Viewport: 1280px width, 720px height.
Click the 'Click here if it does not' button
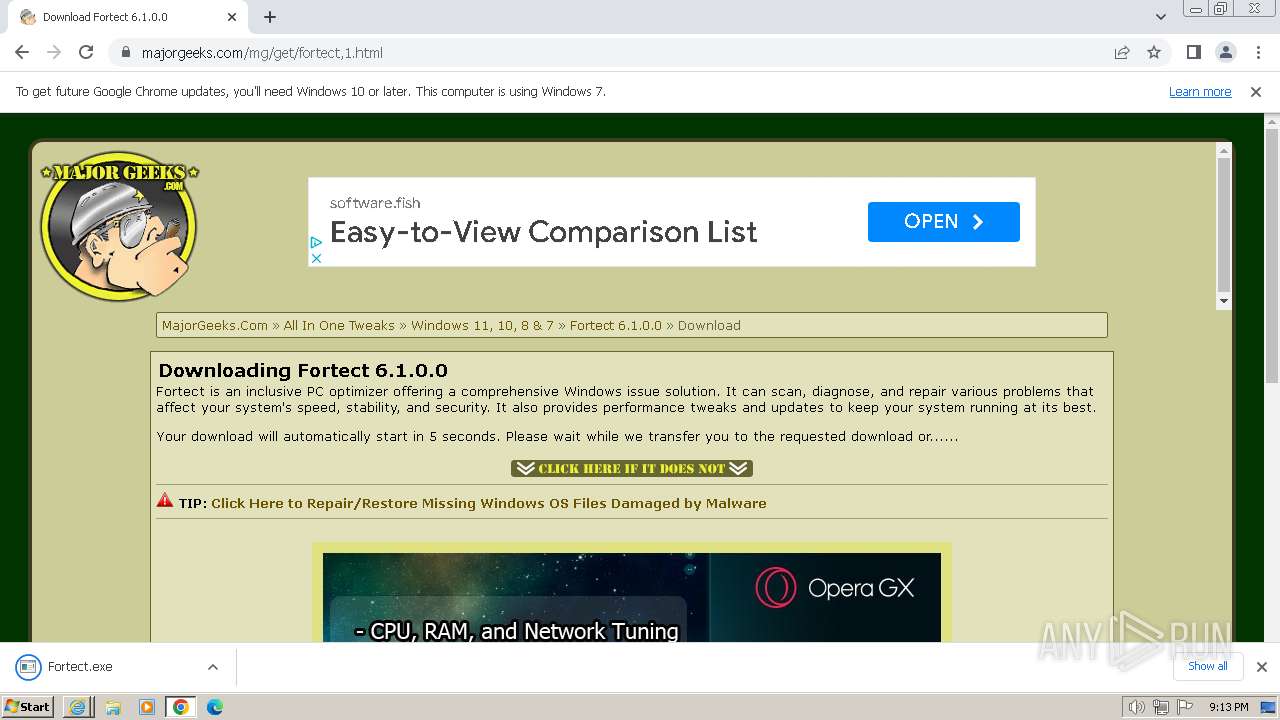[631, 468]
